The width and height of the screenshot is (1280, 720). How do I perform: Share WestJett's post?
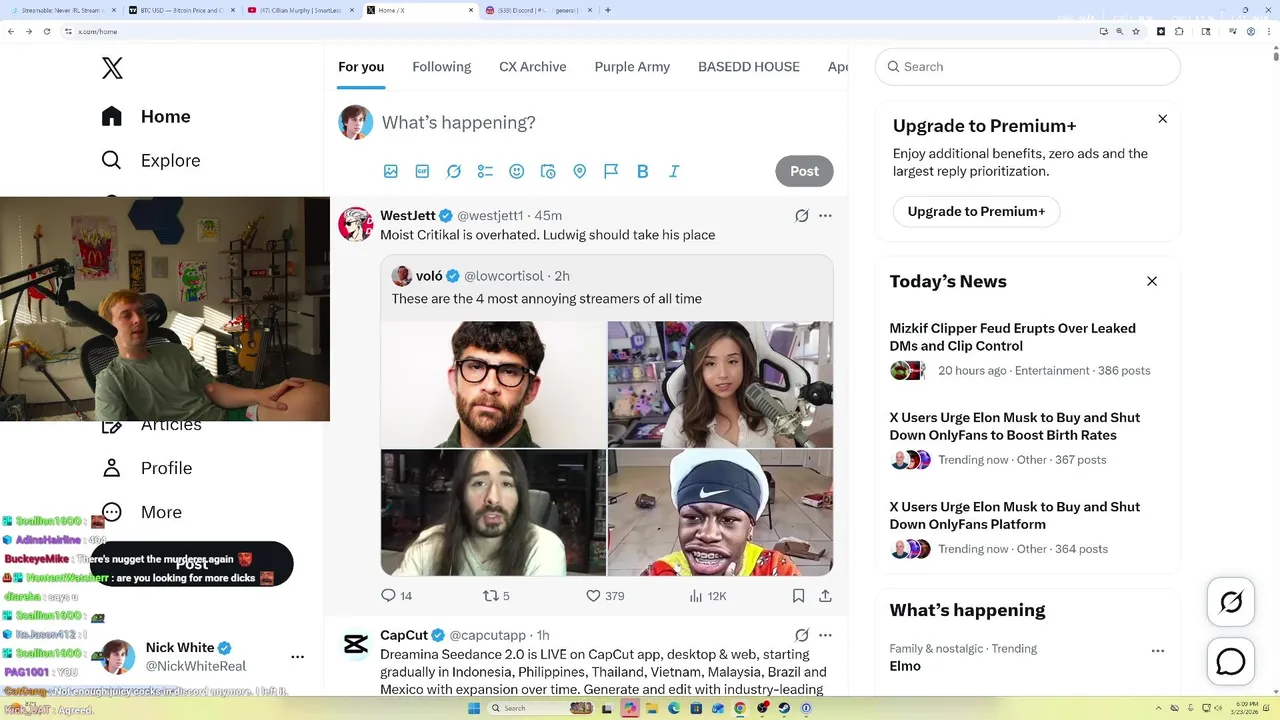(825, 596)
